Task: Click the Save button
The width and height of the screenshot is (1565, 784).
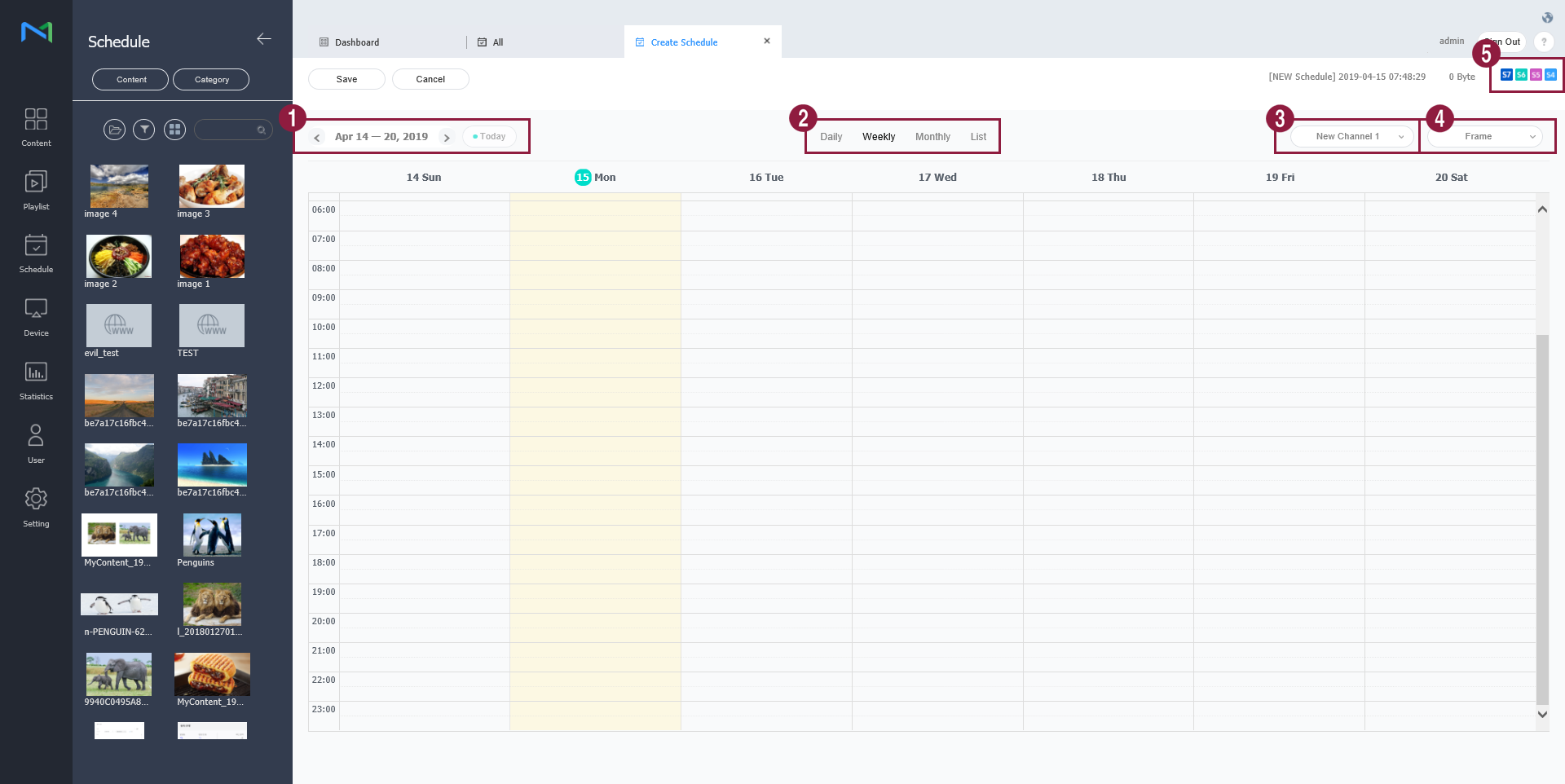Action: 346,79
